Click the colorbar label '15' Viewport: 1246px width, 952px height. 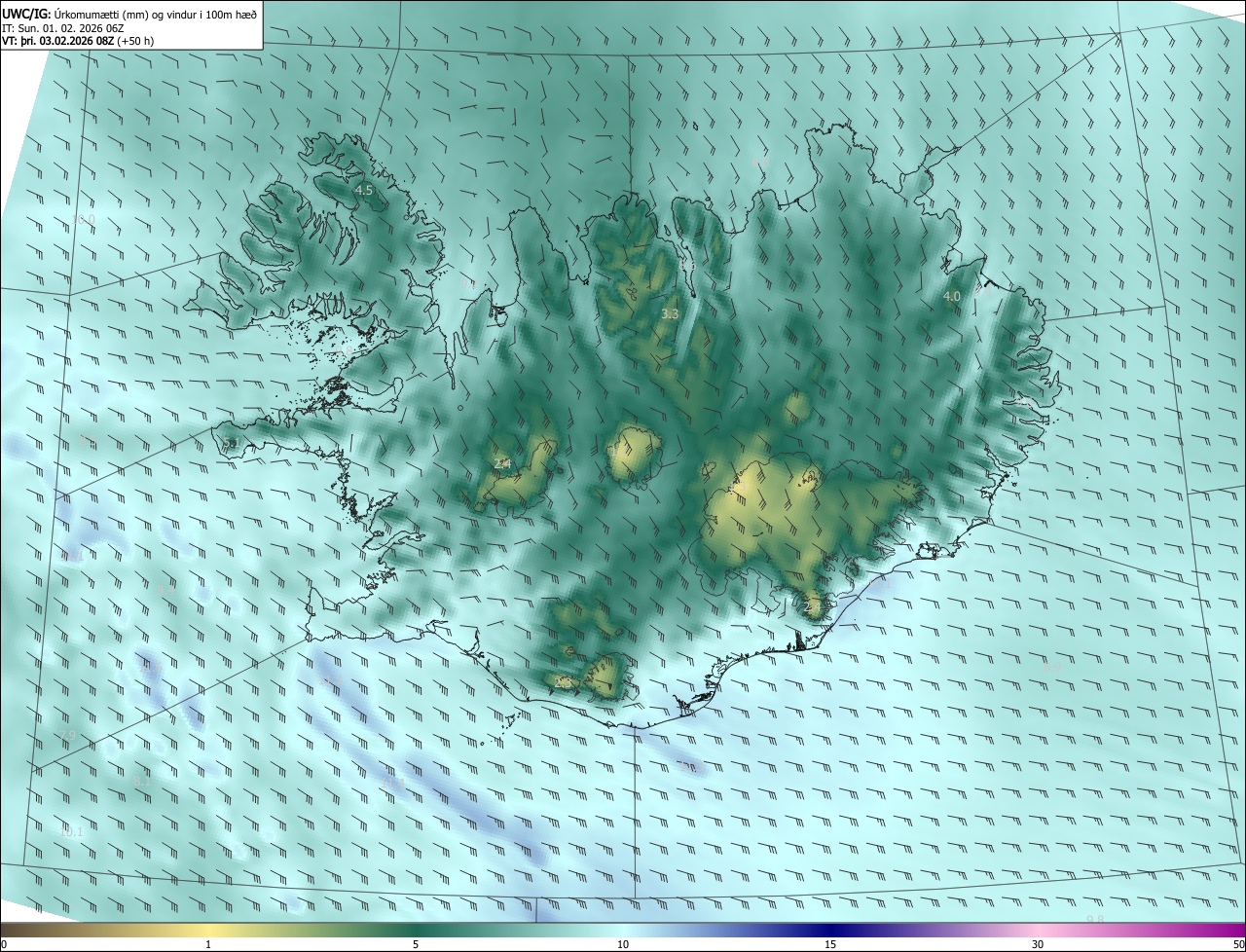point(830,945)
